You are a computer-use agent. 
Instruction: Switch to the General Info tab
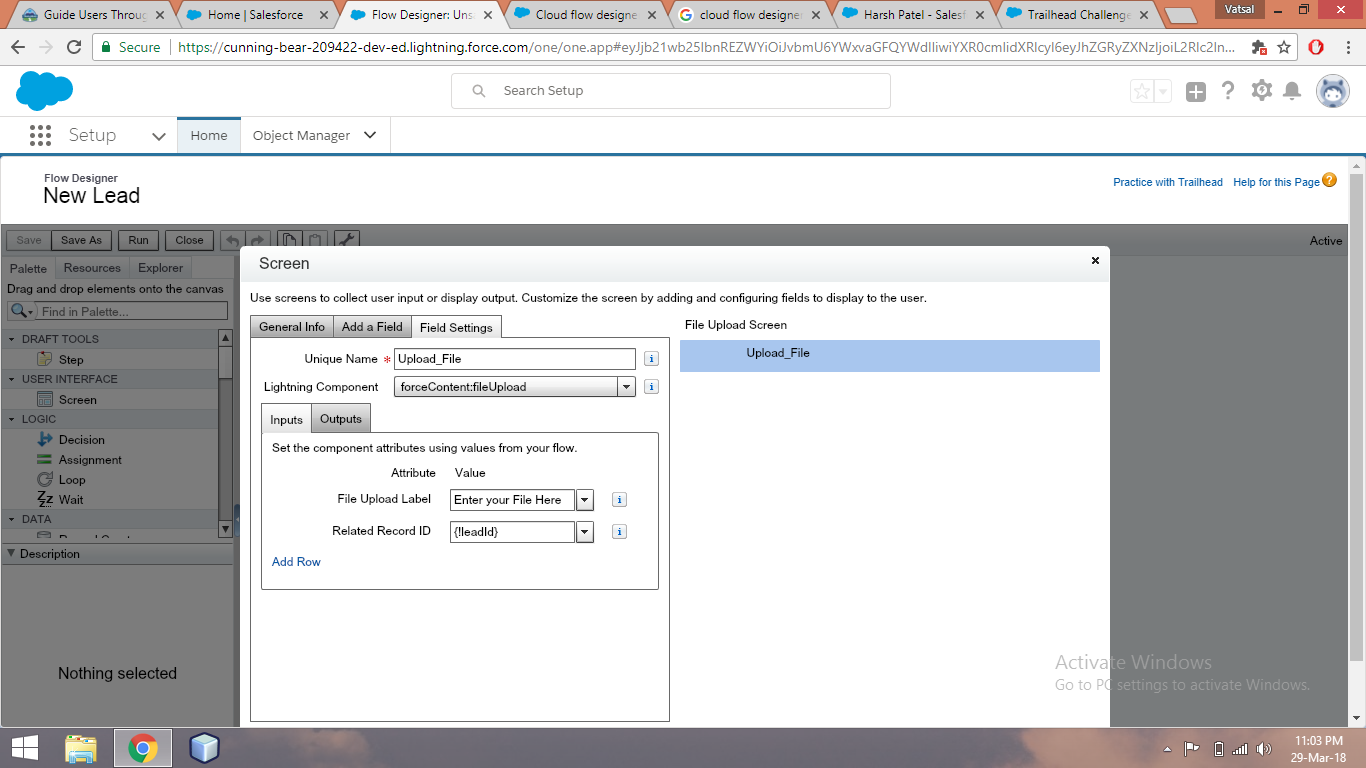(x=292, y=327)
